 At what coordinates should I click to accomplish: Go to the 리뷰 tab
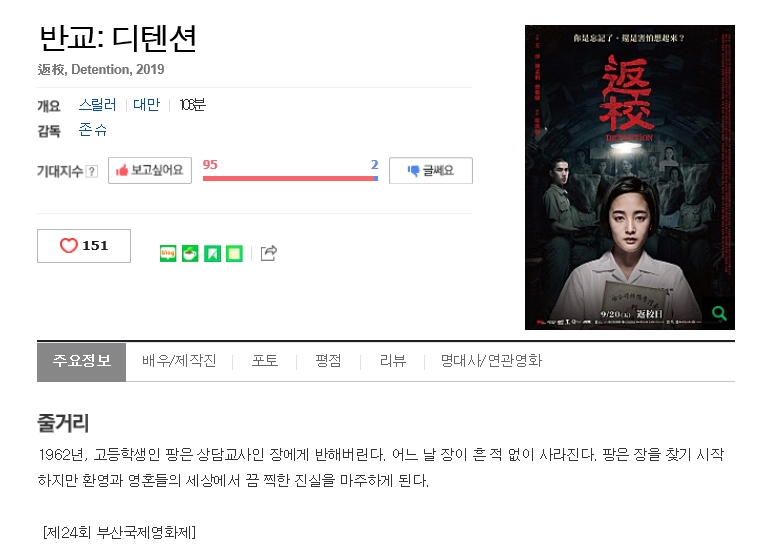tap(393, 361)
